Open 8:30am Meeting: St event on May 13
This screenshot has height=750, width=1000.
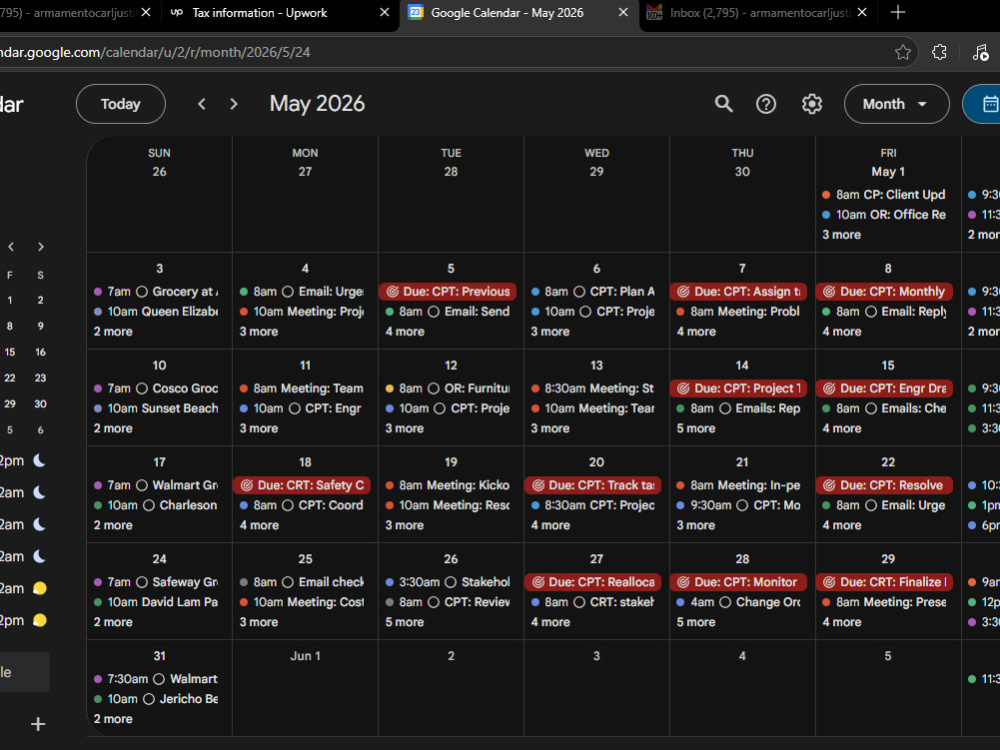pos(592,388)
